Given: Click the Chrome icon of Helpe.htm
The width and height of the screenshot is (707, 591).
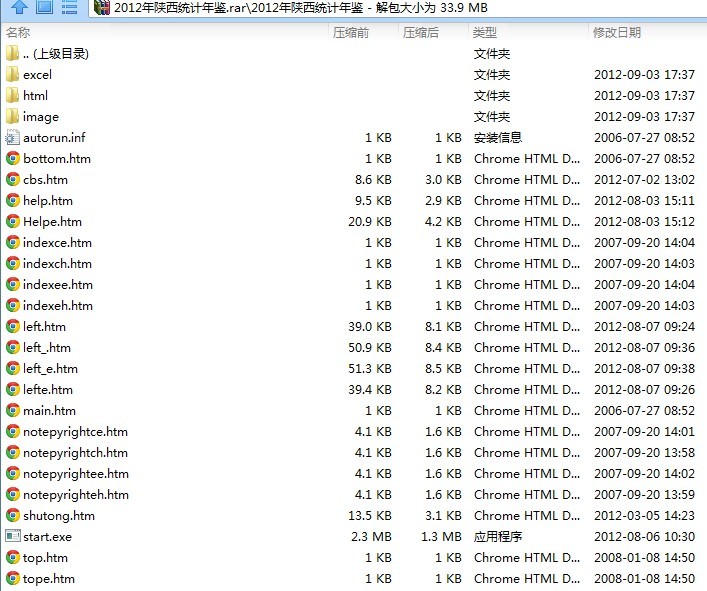Looking at the screenshot, I should pos(13,221).
